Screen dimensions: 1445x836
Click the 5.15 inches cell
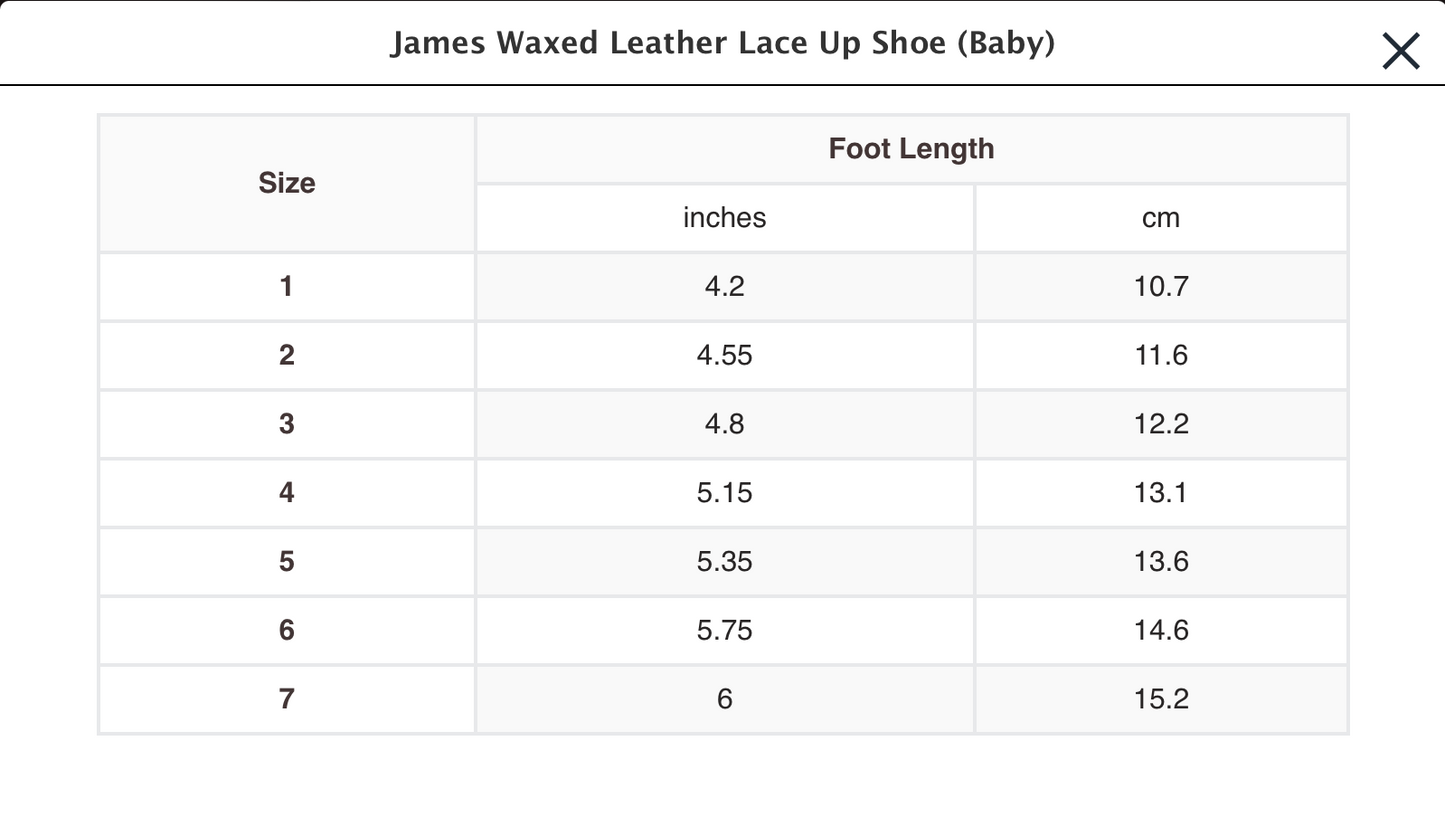tap(724, 493)
